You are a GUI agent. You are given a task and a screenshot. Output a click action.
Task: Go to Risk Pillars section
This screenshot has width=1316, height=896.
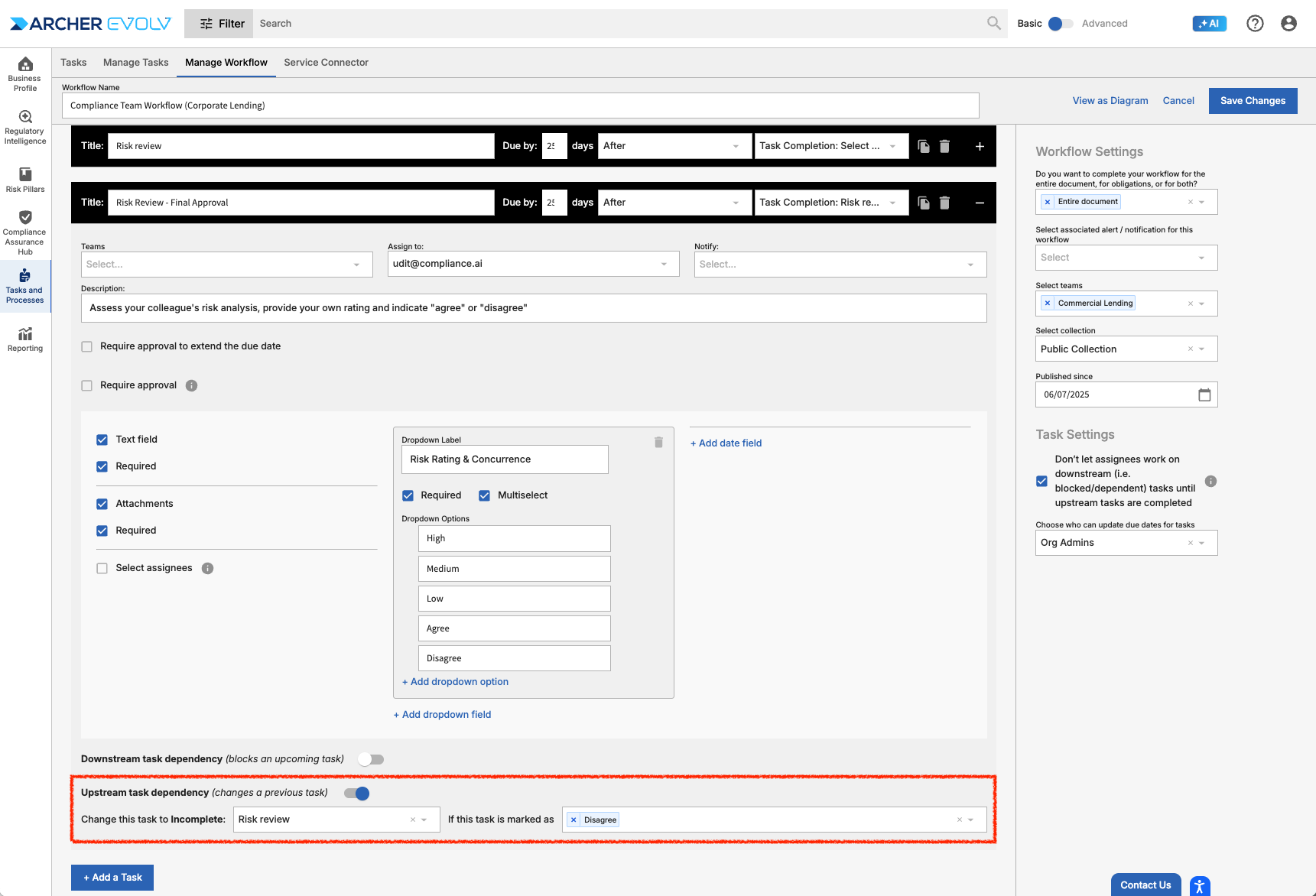pyautogui.click(x=25, y=180)
